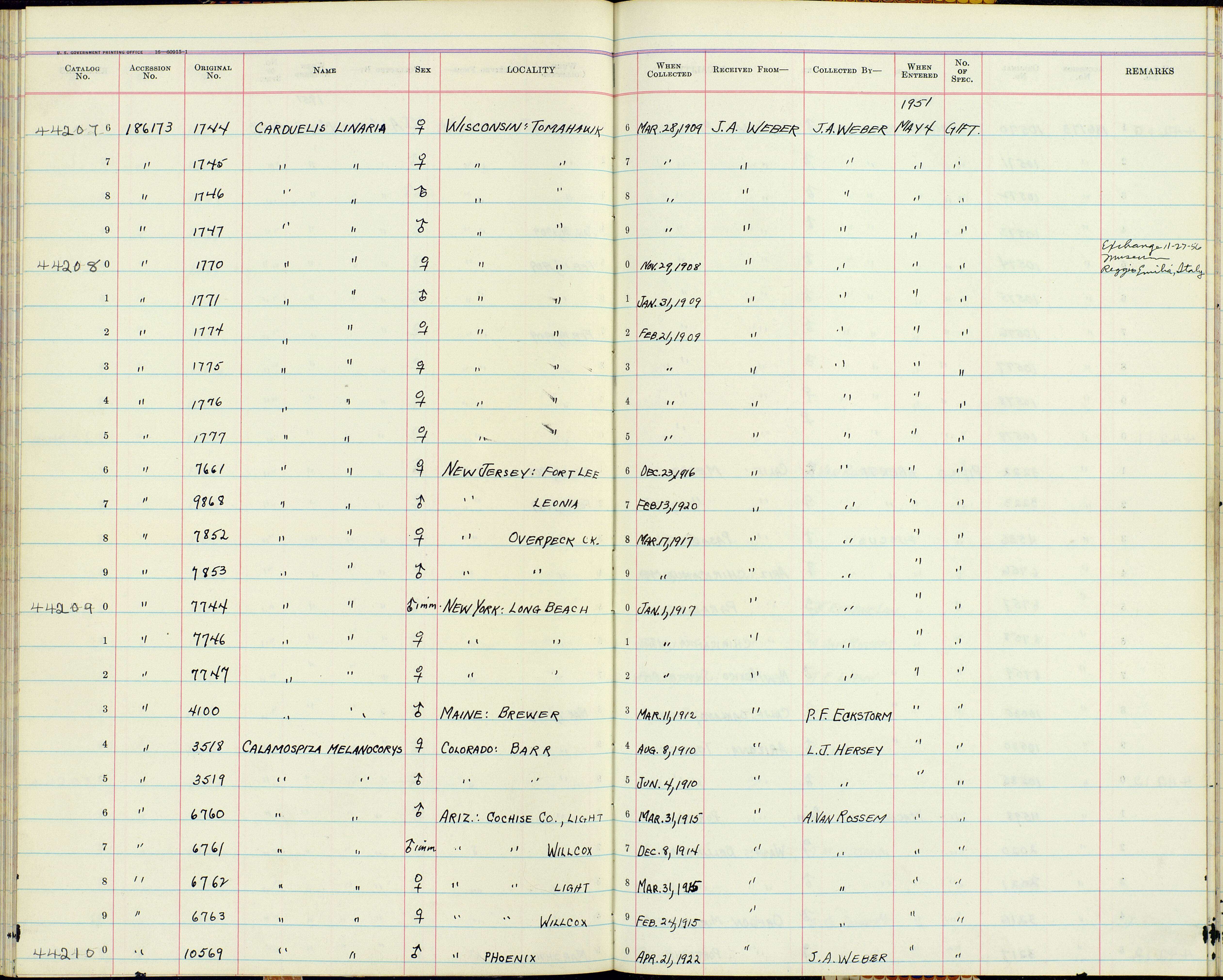This screenshot has height=980, width=1223.
Task: Click the 'Locality' column header
Action: [530, 70]
